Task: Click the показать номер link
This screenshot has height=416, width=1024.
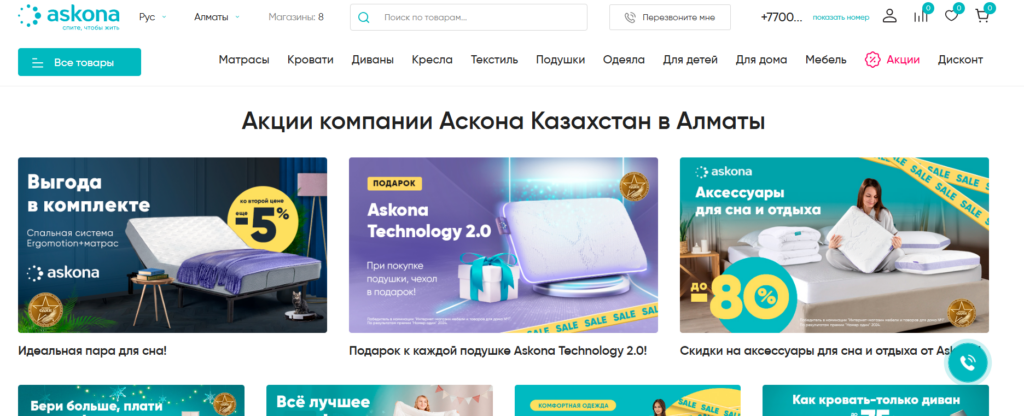Action: (840, 18)
